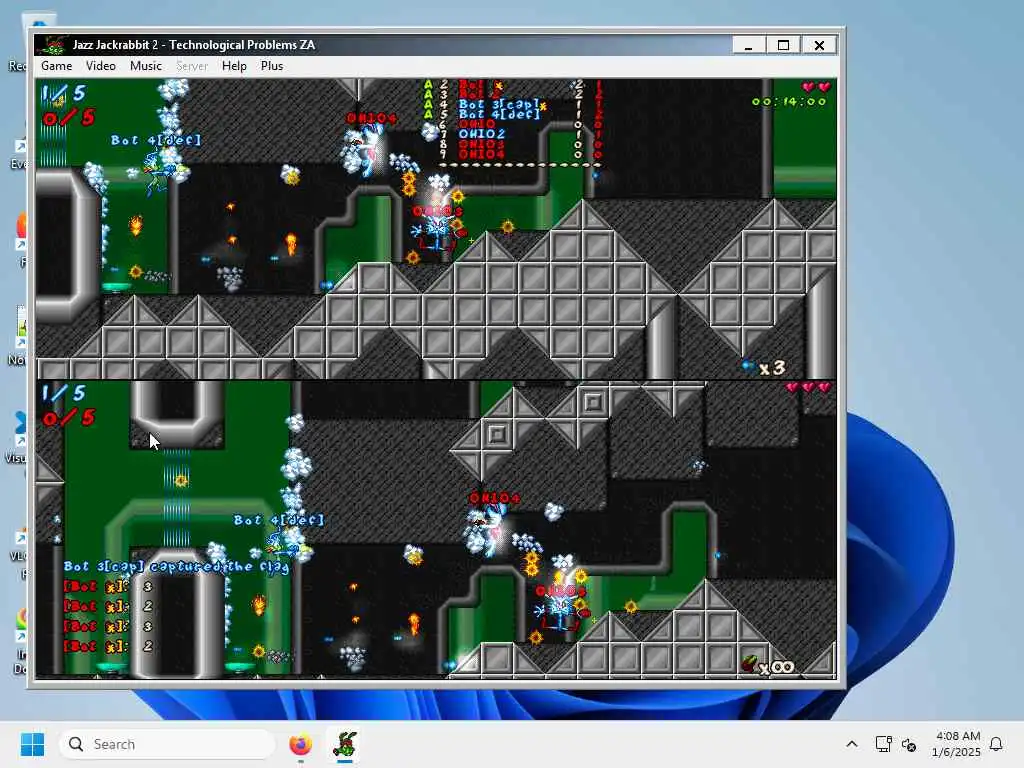The height and width of the screenshot is (768, 1024).
Task: Maximize the Jazz Jackrabbit 2 window
Action: coord(784,45)
